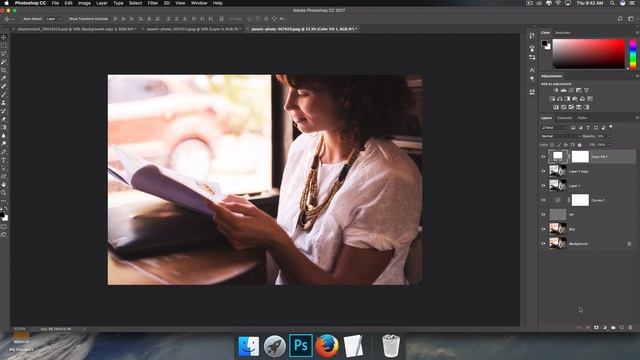Viewport: 640px width, 360px height.
Task: Enable Show Transform Controls checkbox
Action: click(67, 19)
